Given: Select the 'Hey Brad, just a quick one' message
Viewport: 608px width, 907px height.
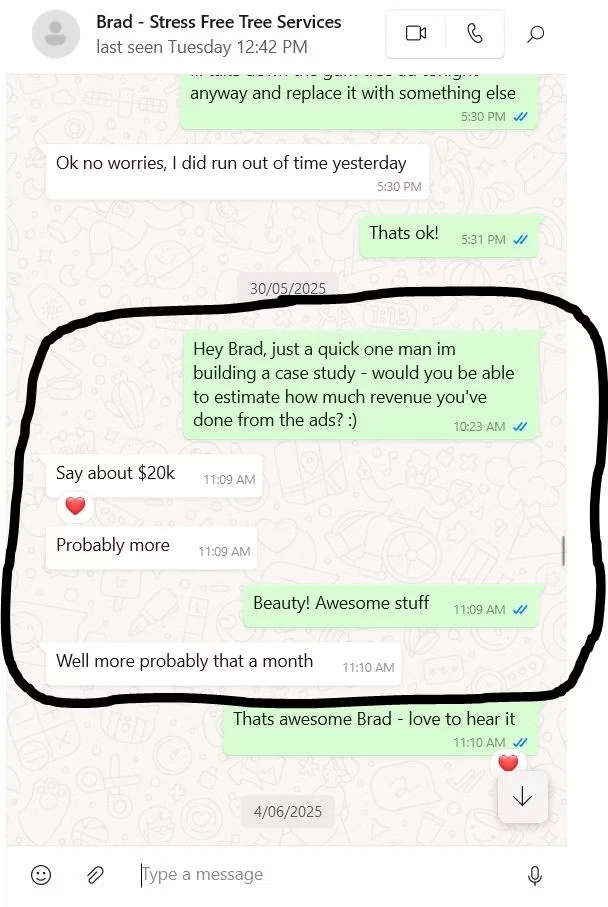Looking at the screenshot, I should (362, 385).
